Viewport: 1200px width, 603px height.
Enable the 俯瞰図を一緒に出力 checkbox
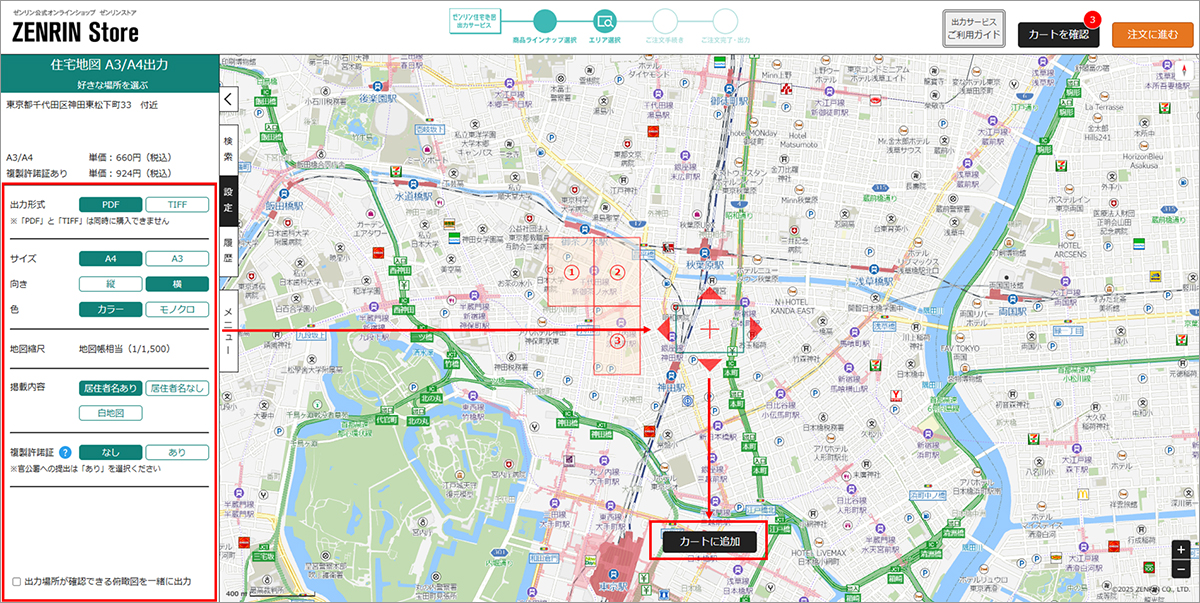[16, 581]
